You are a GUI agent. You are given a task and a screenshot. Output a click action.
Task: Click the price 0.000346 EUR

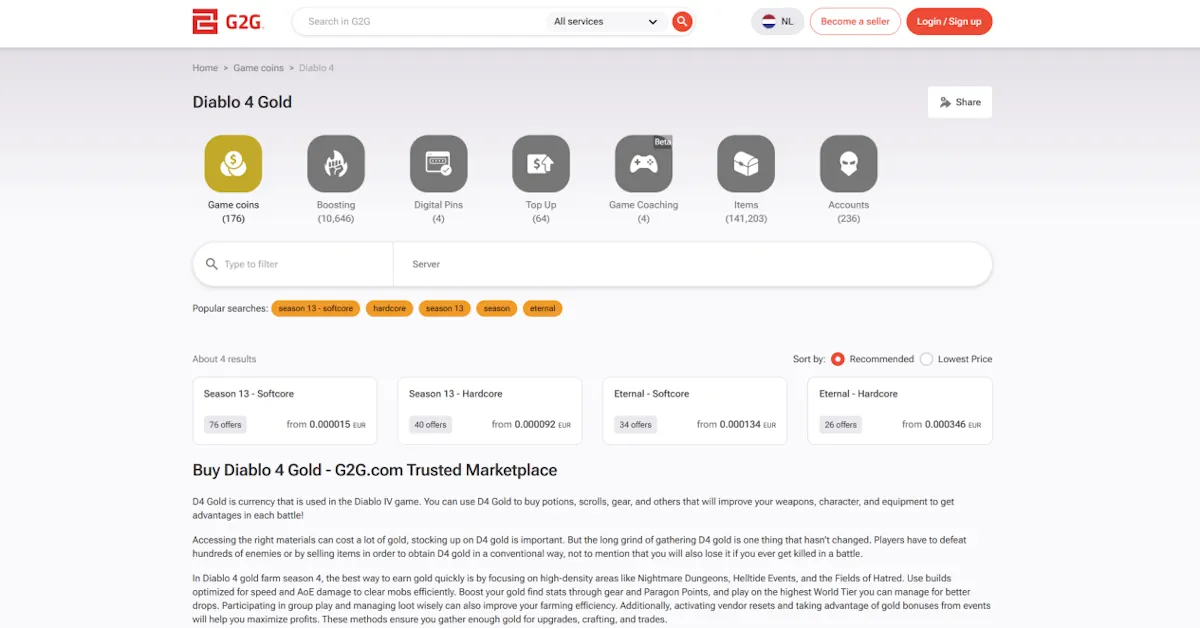(x=953, y=425)
